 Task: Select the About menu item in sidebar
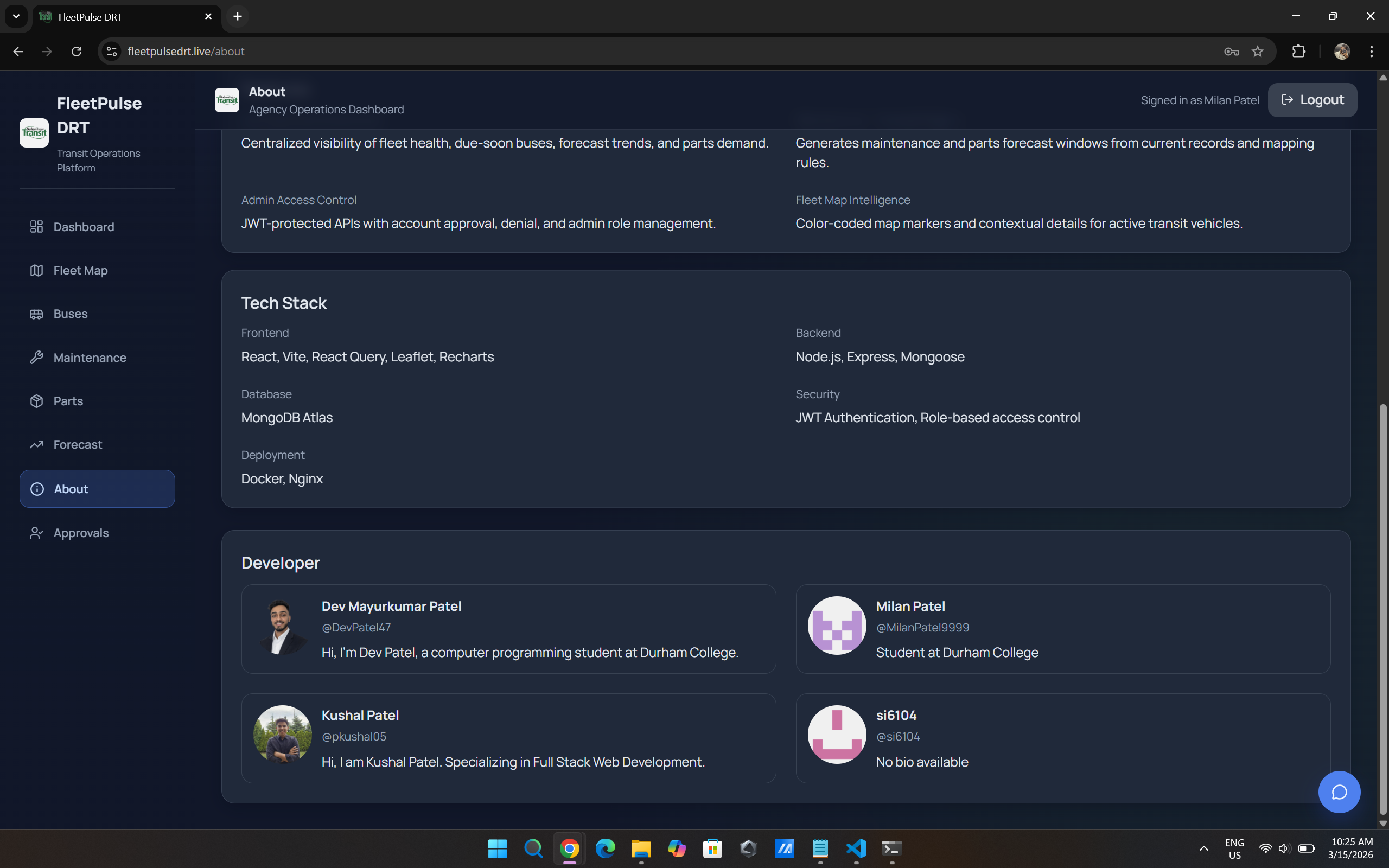coord(97,489)
